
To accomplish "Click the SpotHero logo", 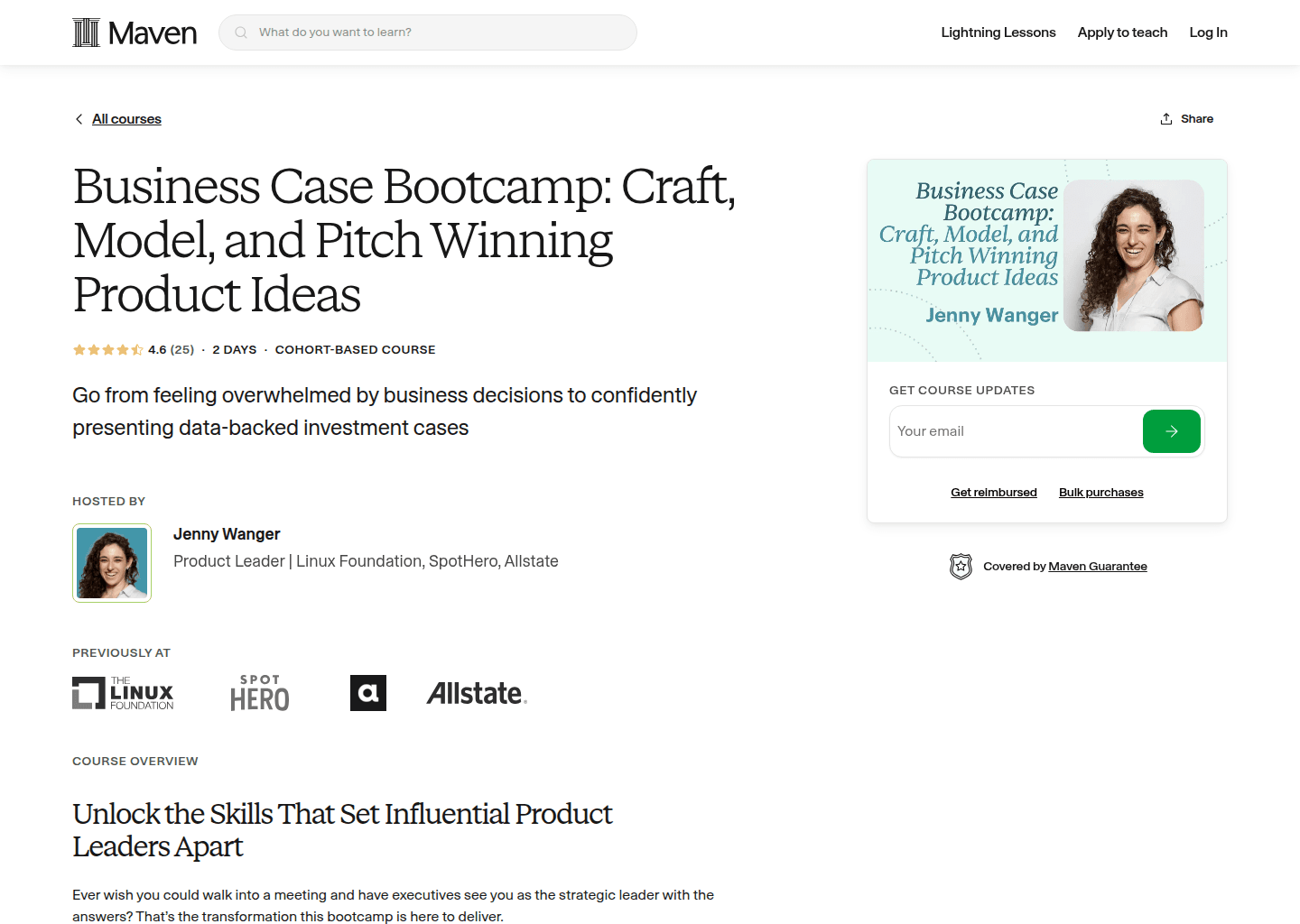I will [x=260, y=693].
